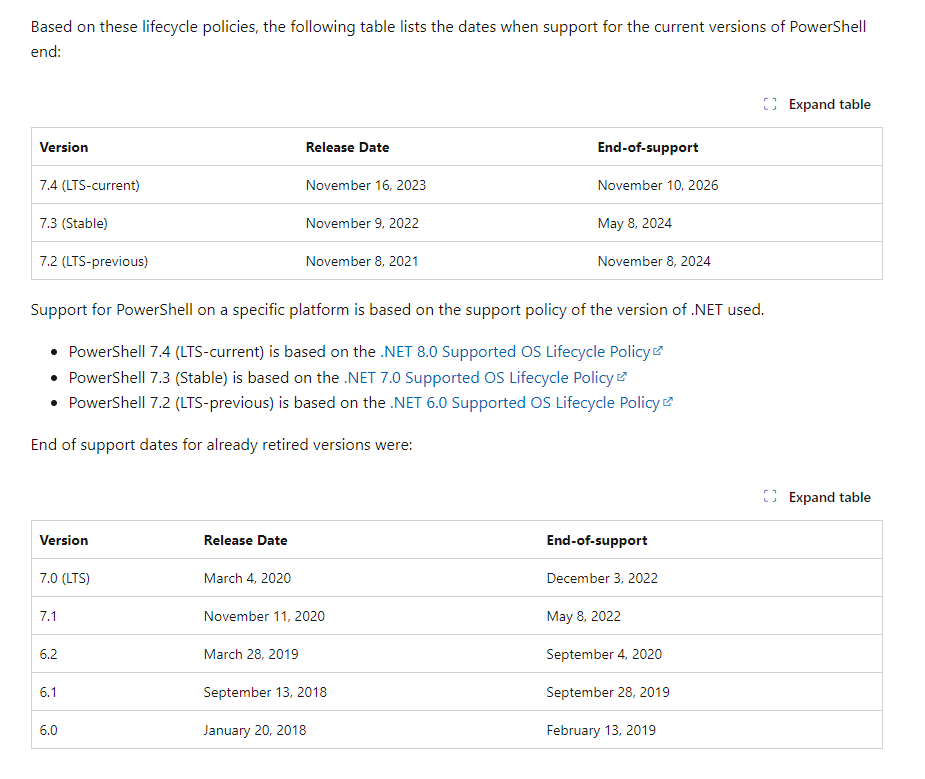Screen dimensions: 925x779
Task: Click the February 13, 2019 date cell
Action: [601, 730]
